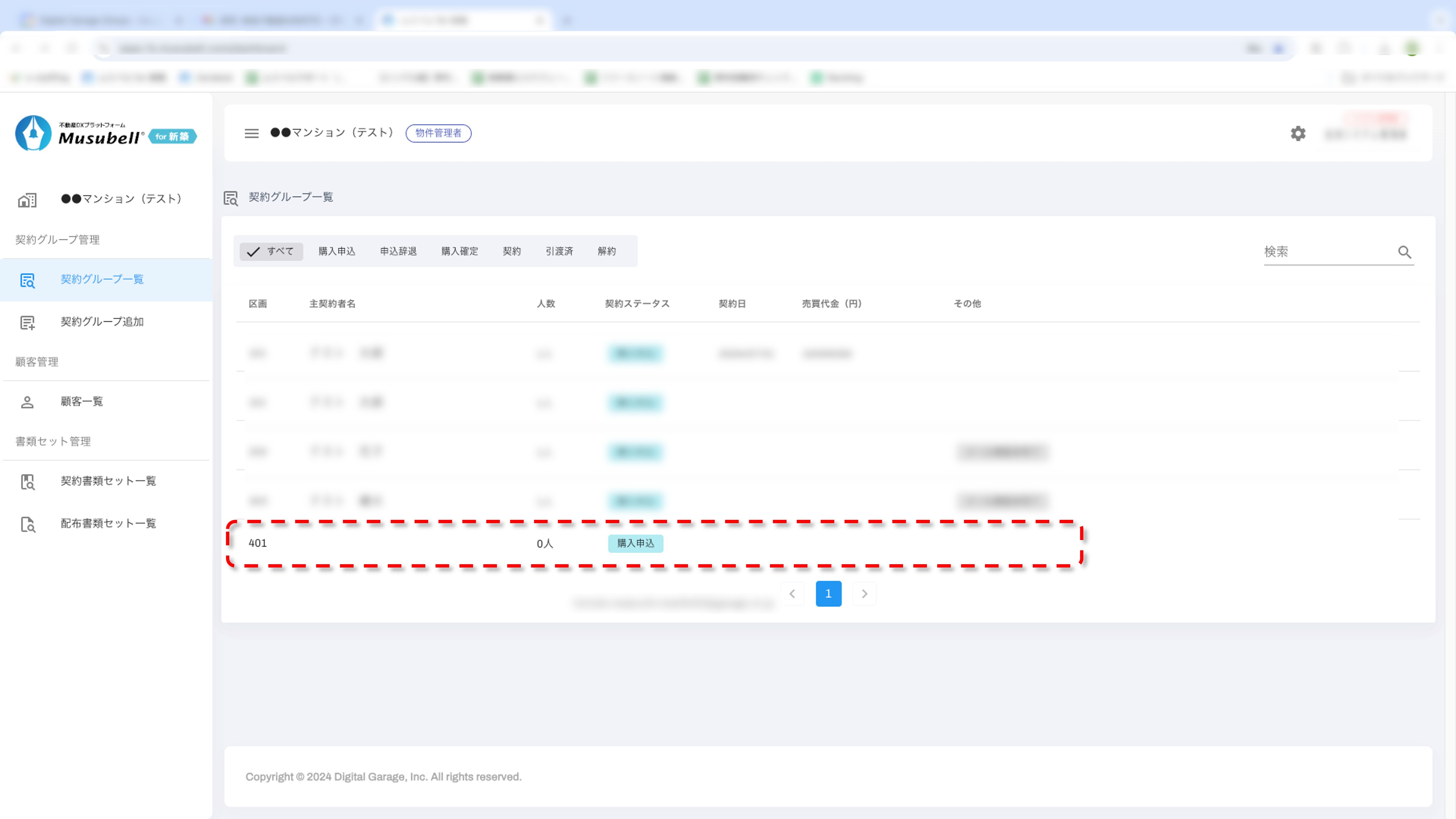Screen dimensions: 1456x819
Task: Click the 契約書類セット一覧 icon
Action: pos(27,481)
